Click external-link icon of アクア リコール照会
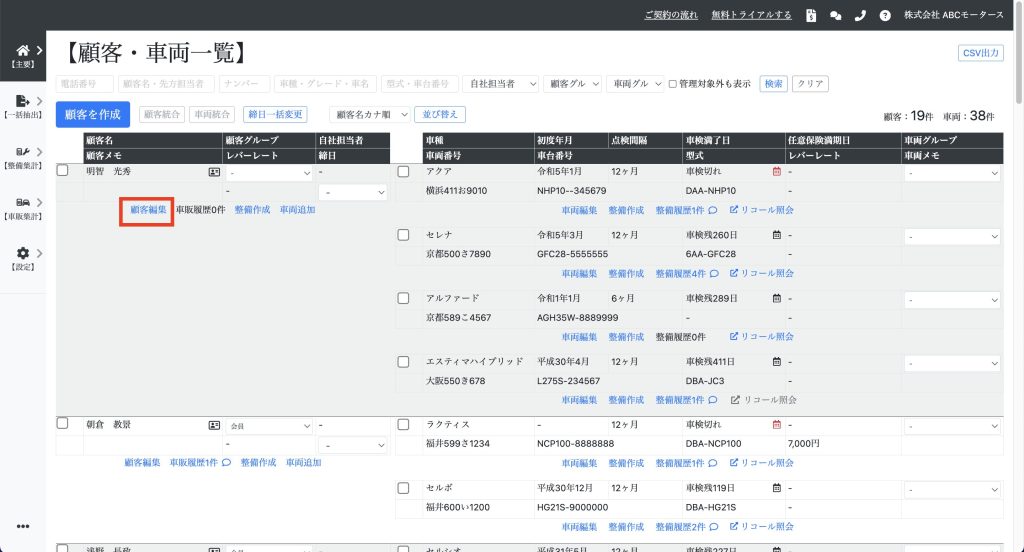The image size is (1024, 552). [x=733, y=210]
